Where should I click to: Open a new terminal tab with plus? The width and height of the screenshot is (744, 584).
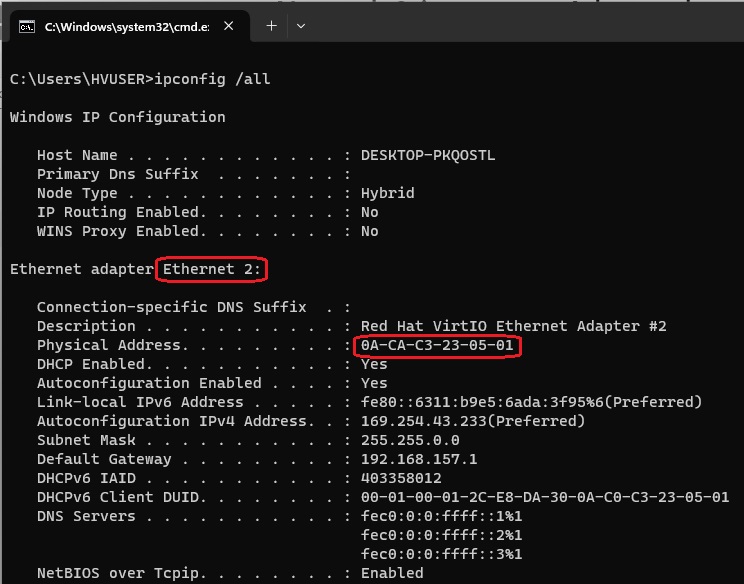271,26
